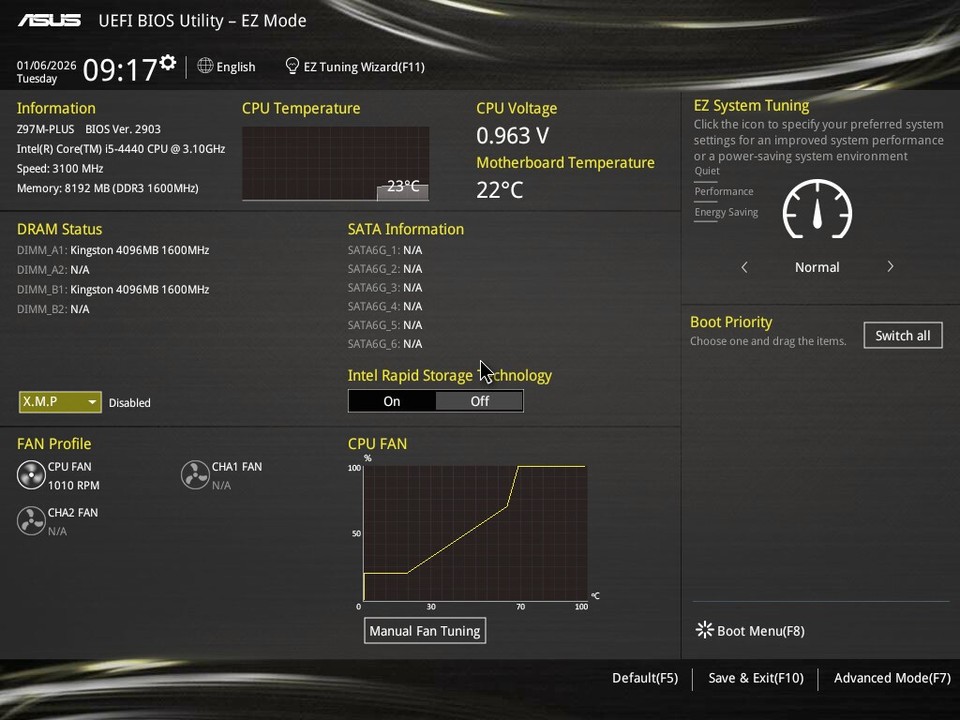Click DIMM_A2 N/A row
This screenshot has height=720, width=960.
53,269
